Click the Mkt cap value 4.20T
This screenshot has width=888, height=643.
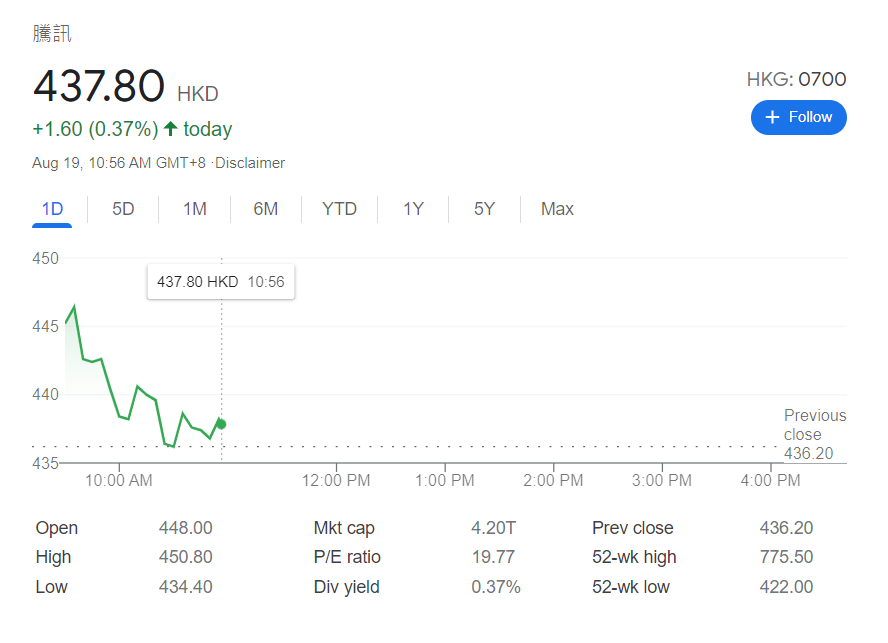494,528
